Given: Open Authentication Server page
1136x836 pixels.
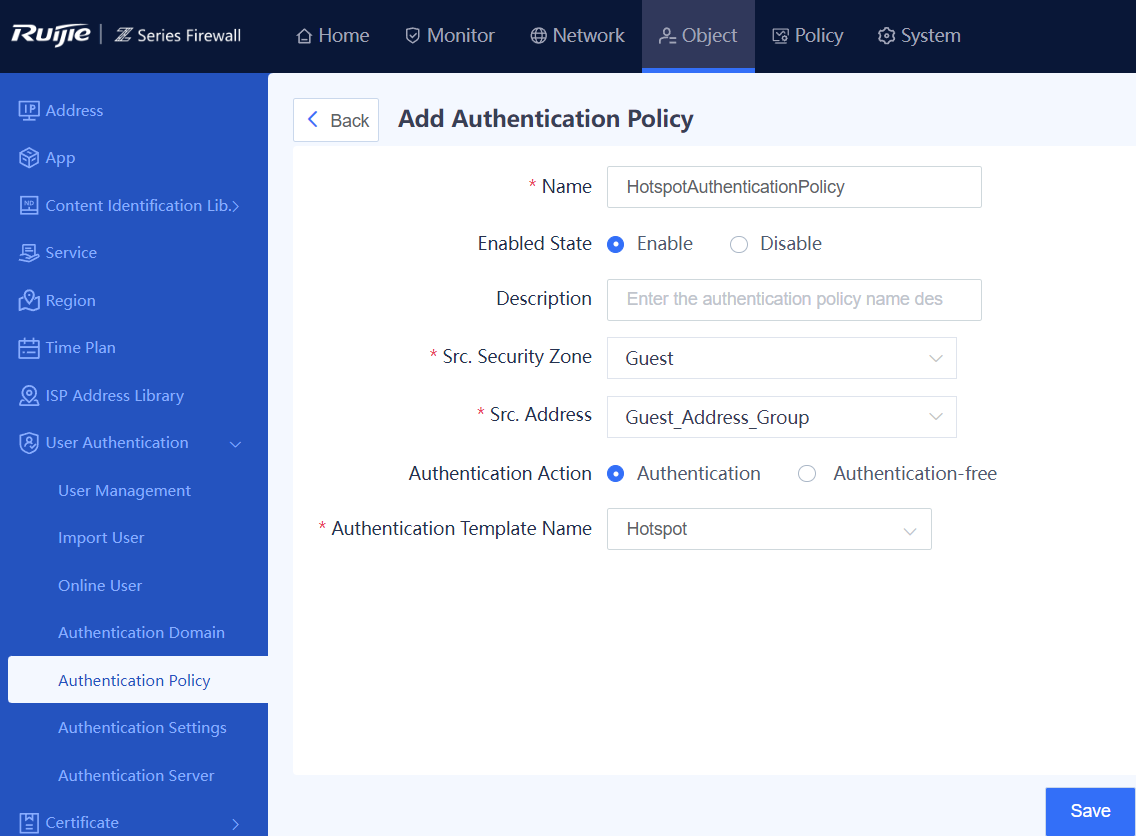Looking at the screenshot, I should tap(136, 775).
